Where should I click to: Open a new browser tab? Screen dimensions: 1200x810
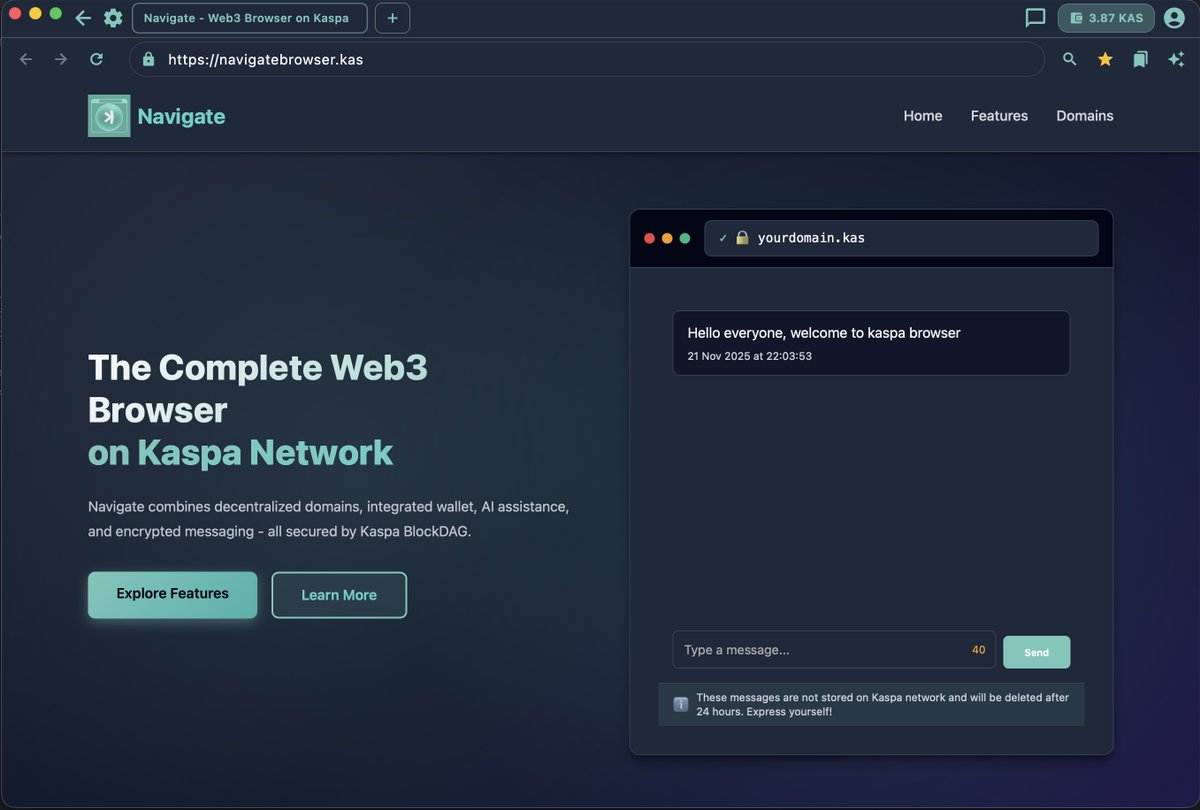tap(392, 18)
